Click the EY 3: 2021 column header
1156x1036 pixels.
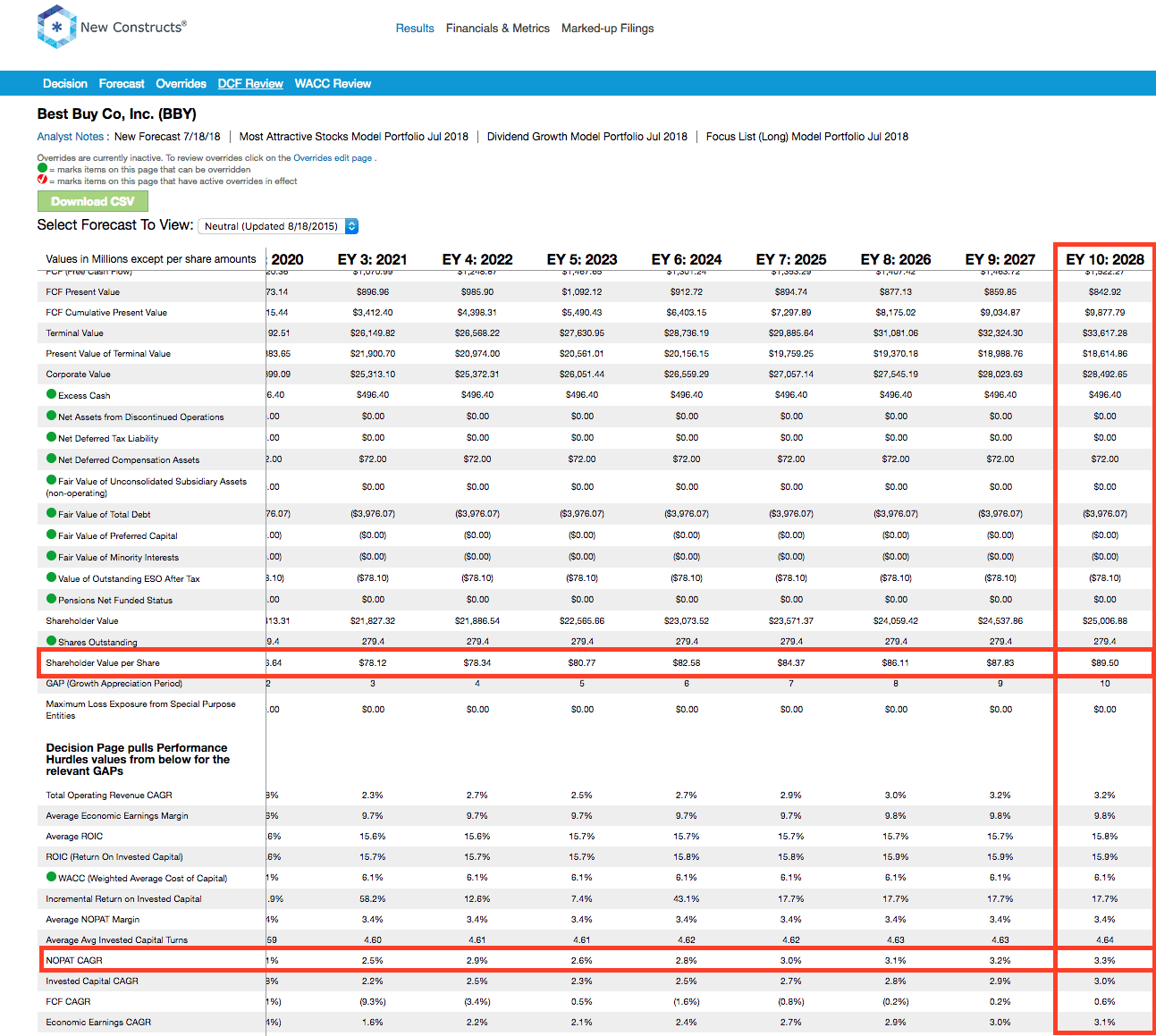pos(373,259)
